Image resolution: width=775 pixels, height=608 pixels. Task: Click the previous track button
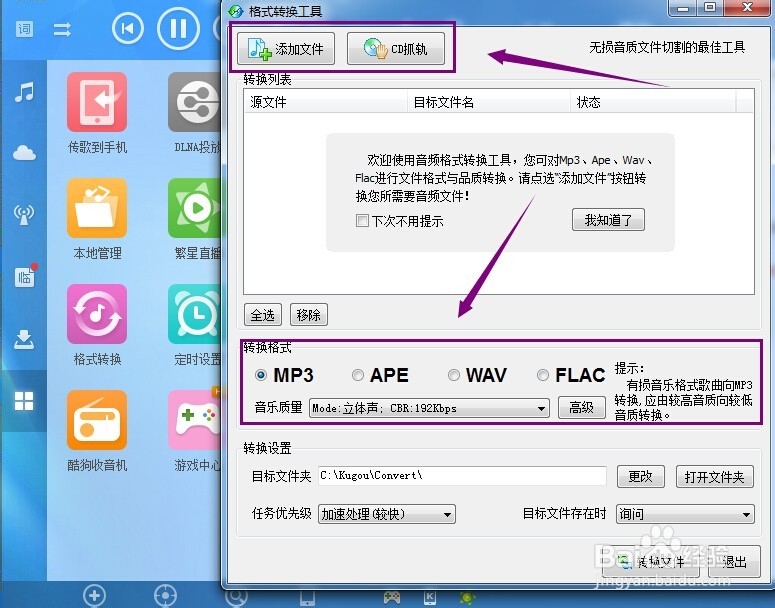coord(128,29)
